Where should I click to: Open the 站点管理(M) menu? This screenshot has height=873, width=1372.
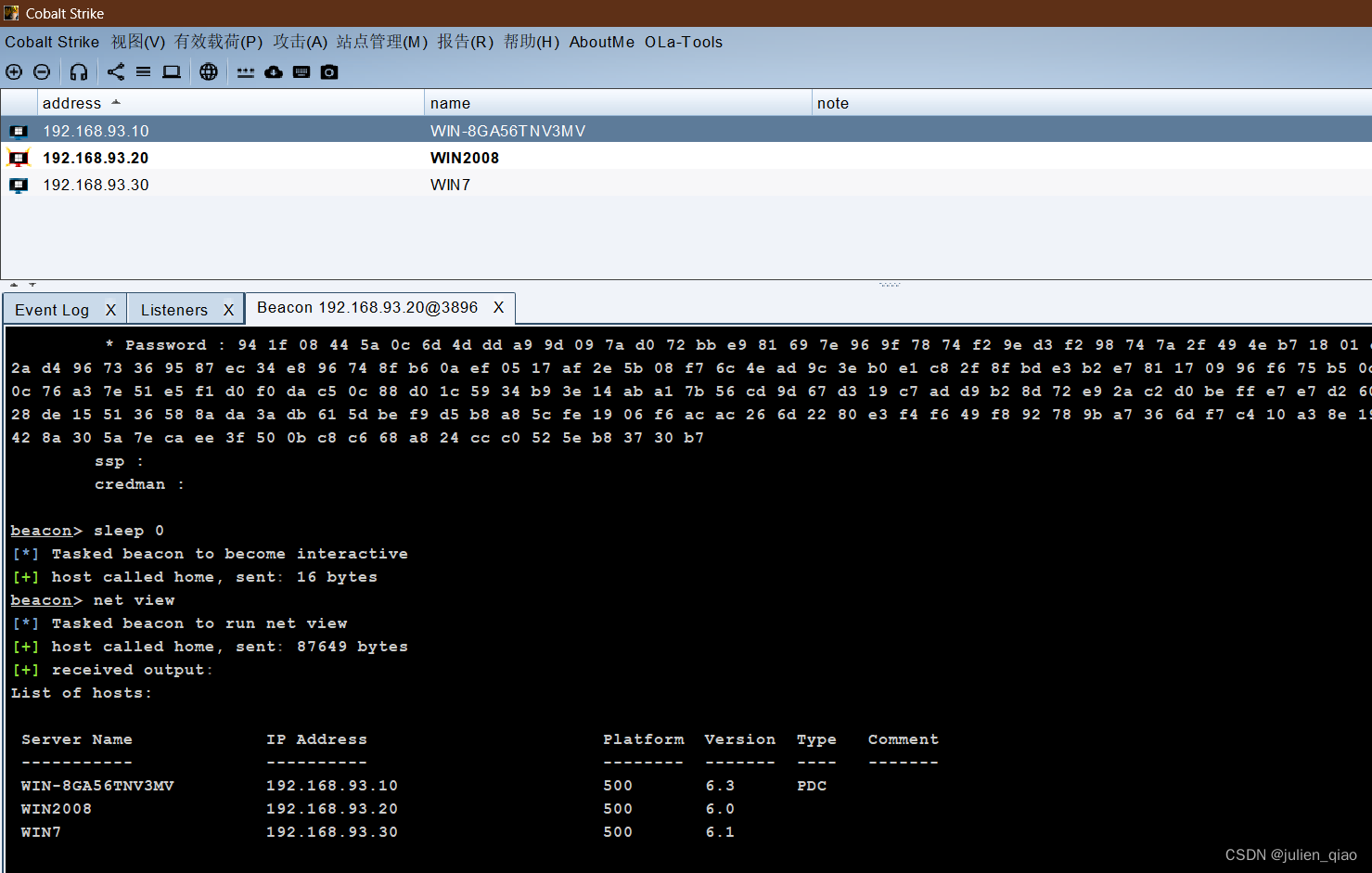pos(382,42)
